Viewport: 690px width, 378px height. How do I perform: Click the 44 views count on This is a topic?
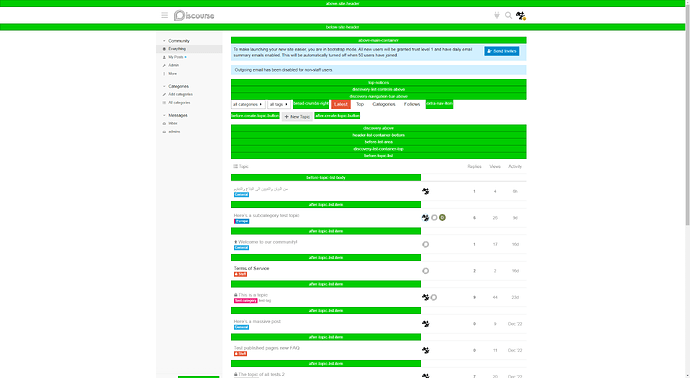pyautogui.click(x=495, y=297)
